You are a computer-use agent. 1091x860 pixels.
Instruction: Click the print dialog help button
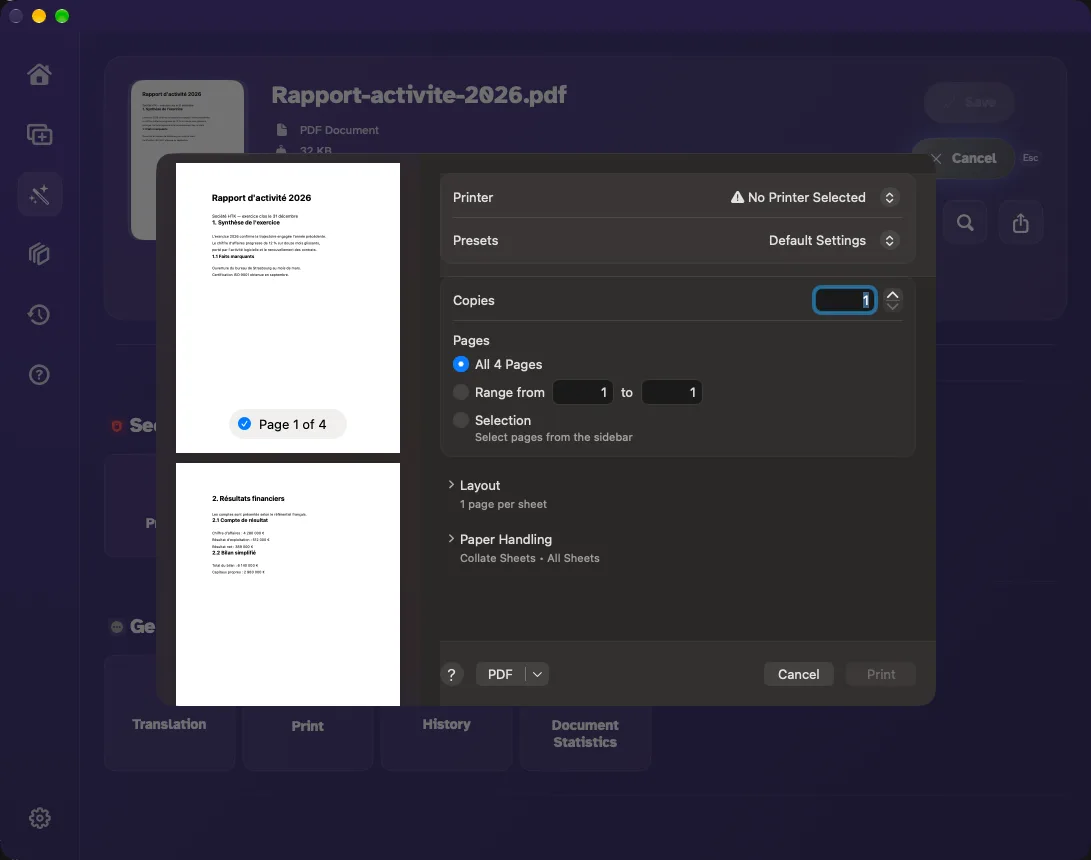pos(452,674)
